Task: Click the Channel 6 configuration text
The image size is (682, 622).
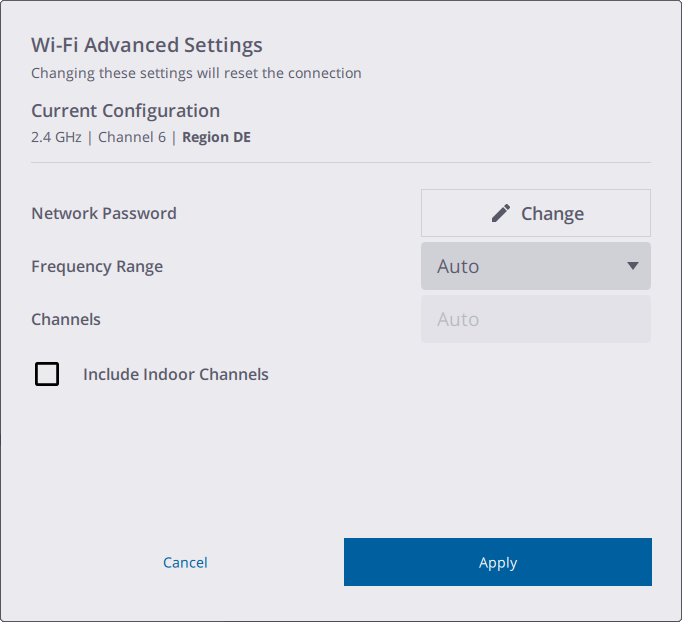Action: coord(132,137)
